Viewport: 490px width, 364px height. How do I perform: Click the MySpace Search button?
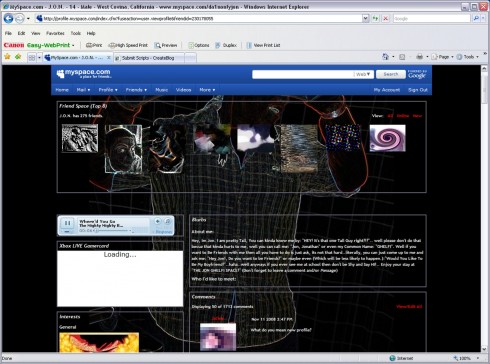coord(391,74)
